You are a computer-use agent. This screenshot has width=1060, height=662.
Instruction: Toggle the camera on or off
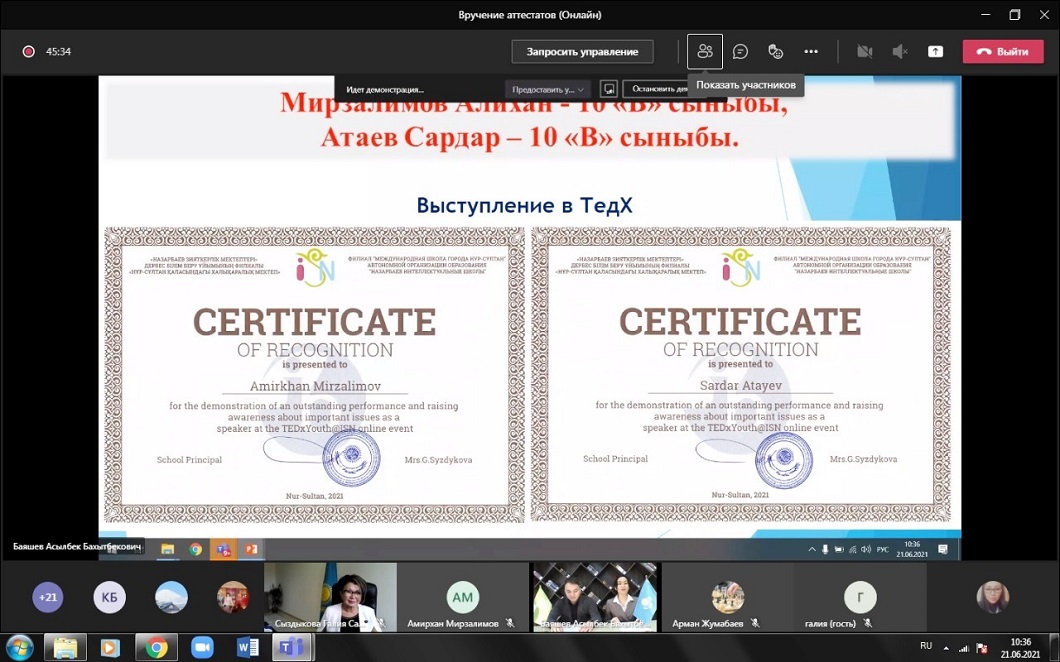(x=865, y=52)
